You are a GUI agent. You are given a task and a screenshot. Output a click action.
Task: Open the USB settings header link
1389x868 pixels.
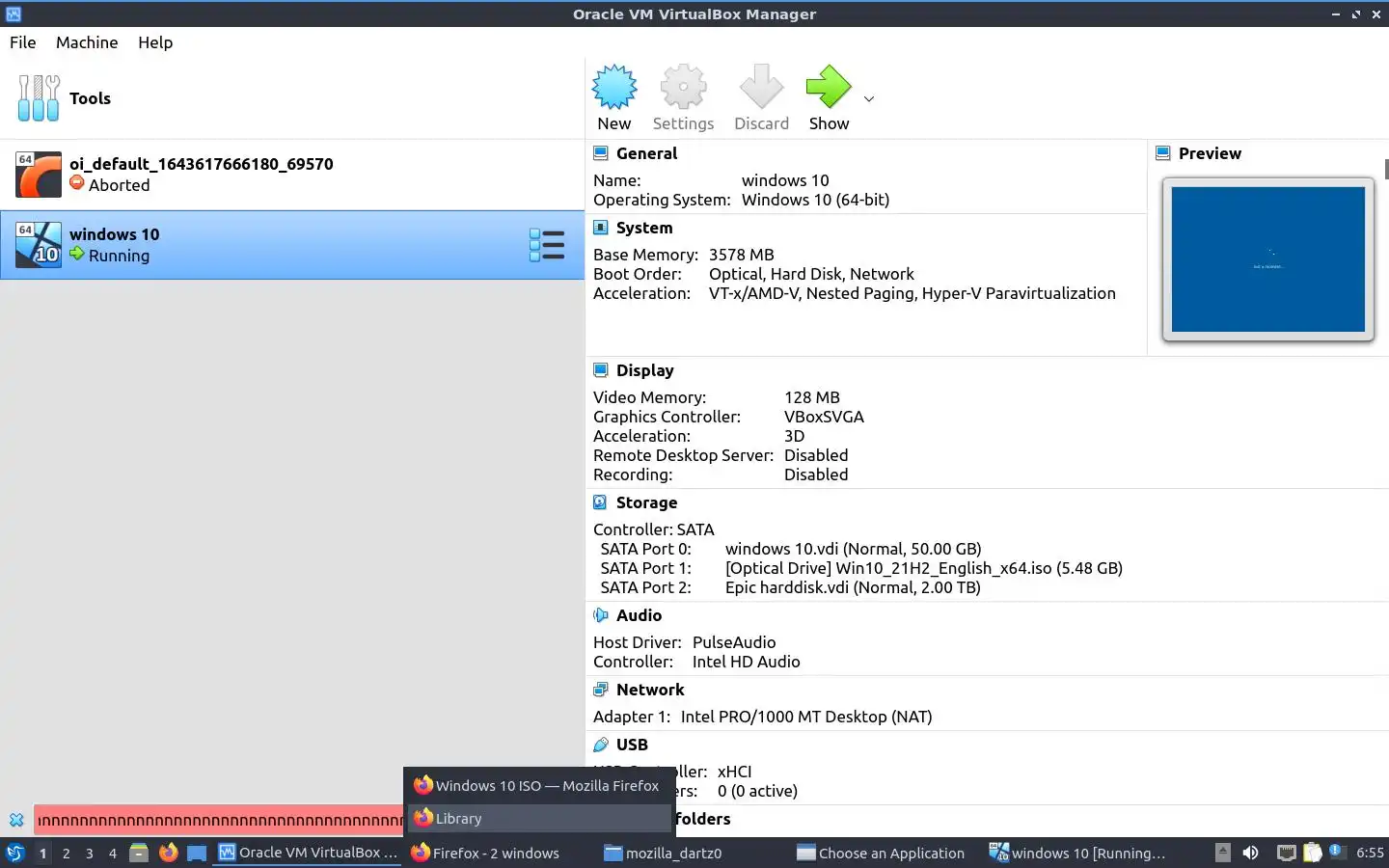(632, 745)
